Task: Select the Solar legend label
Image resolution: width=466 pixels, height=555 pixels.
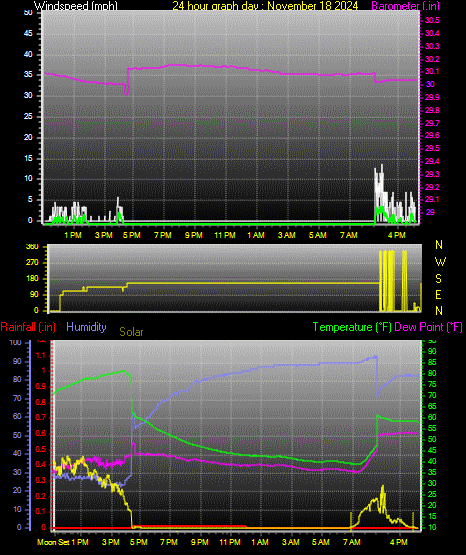Action: point(131,332)
